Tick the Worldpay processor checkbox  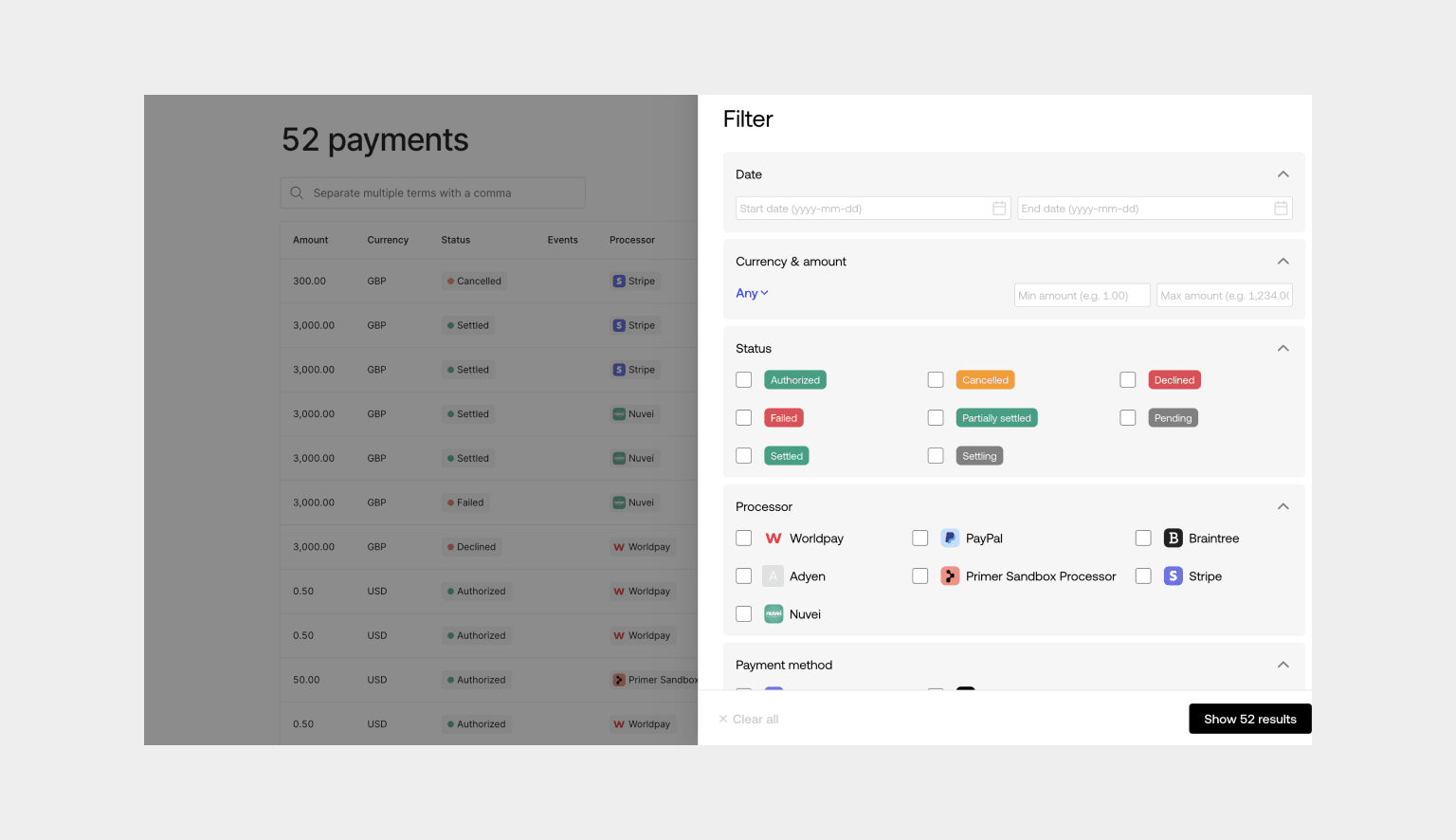744,539
